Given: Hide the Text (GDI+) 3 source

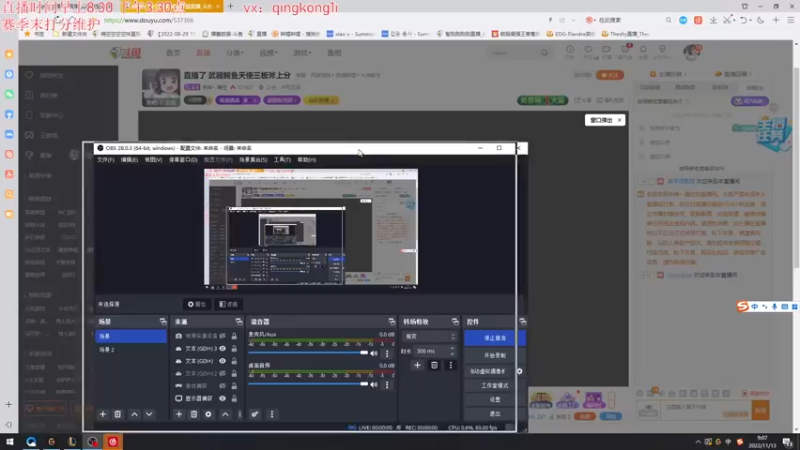Looking at the screenshot, I should pos(222,348).
